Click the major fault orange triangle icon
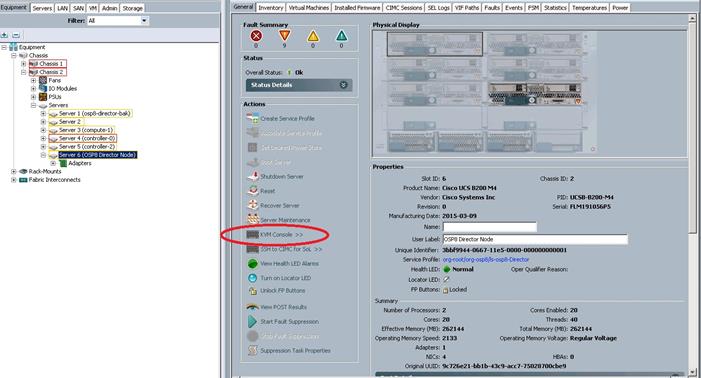 284,36
